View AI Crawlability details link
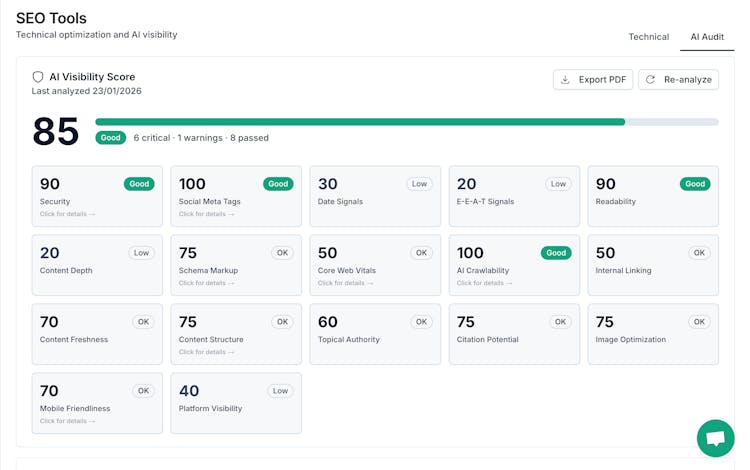Viewport: 750px width, 470px height. pyautogui.click(x=484, y=283)
